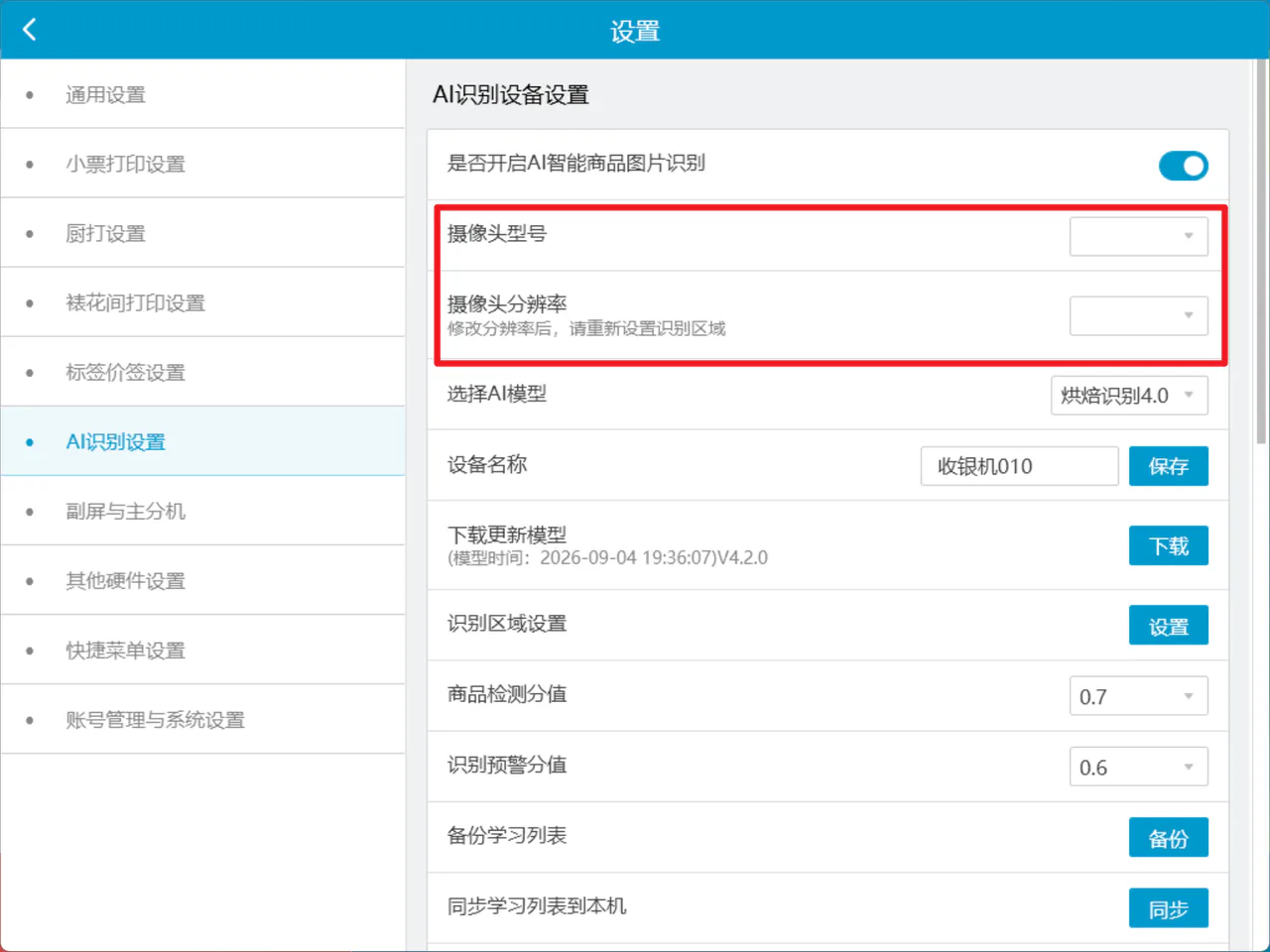Click 下载 to download the updated model

(1169, 545)
